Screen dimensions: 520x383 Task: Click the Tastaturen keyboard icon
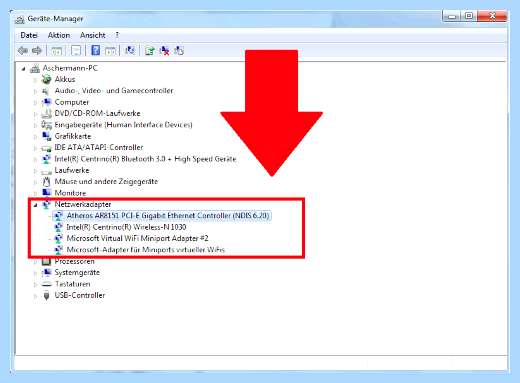pos(46,284)
